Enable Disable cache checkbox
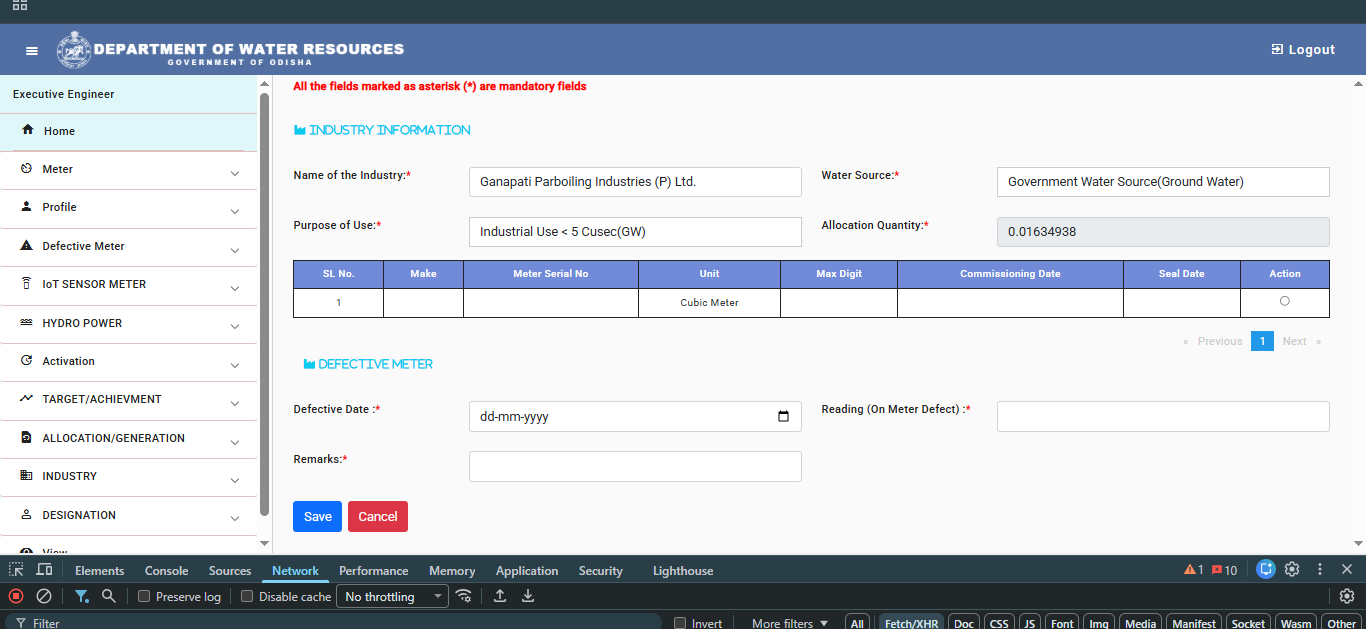Viewport: 1366px width, 629px height. coord(247,597)
